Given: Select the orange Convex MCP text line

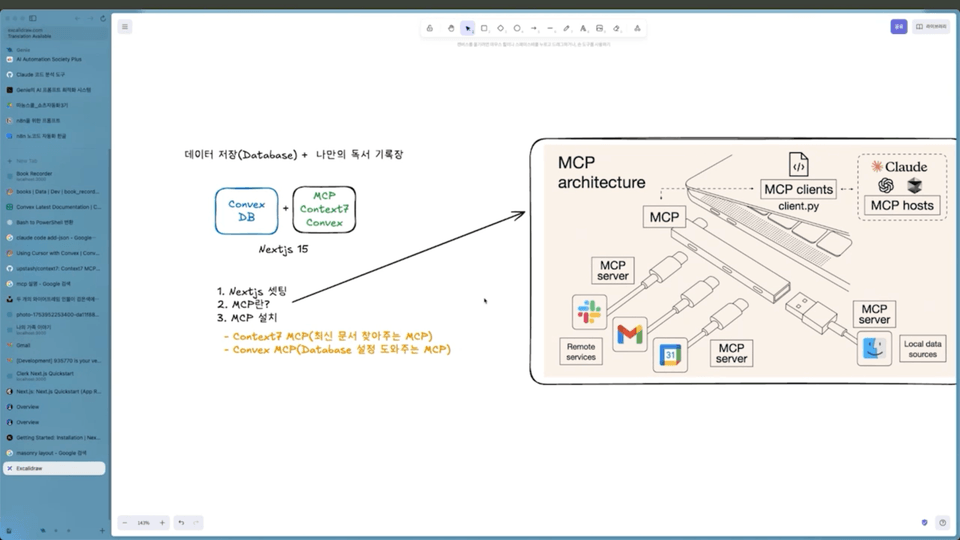Looking at the screenshot, I should [x=337, y=350].
